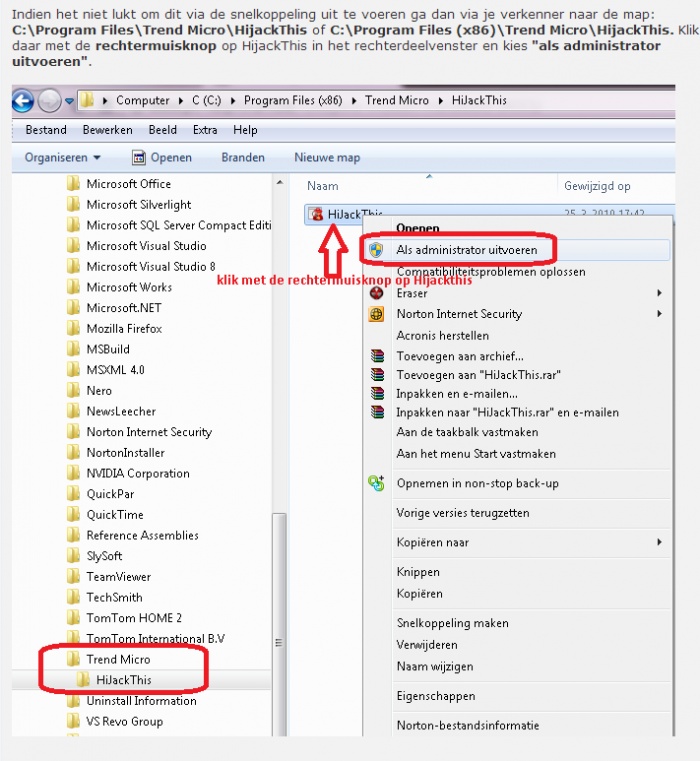
Task: Open the Bewerken menu
Action: click(x=107, y=130)
